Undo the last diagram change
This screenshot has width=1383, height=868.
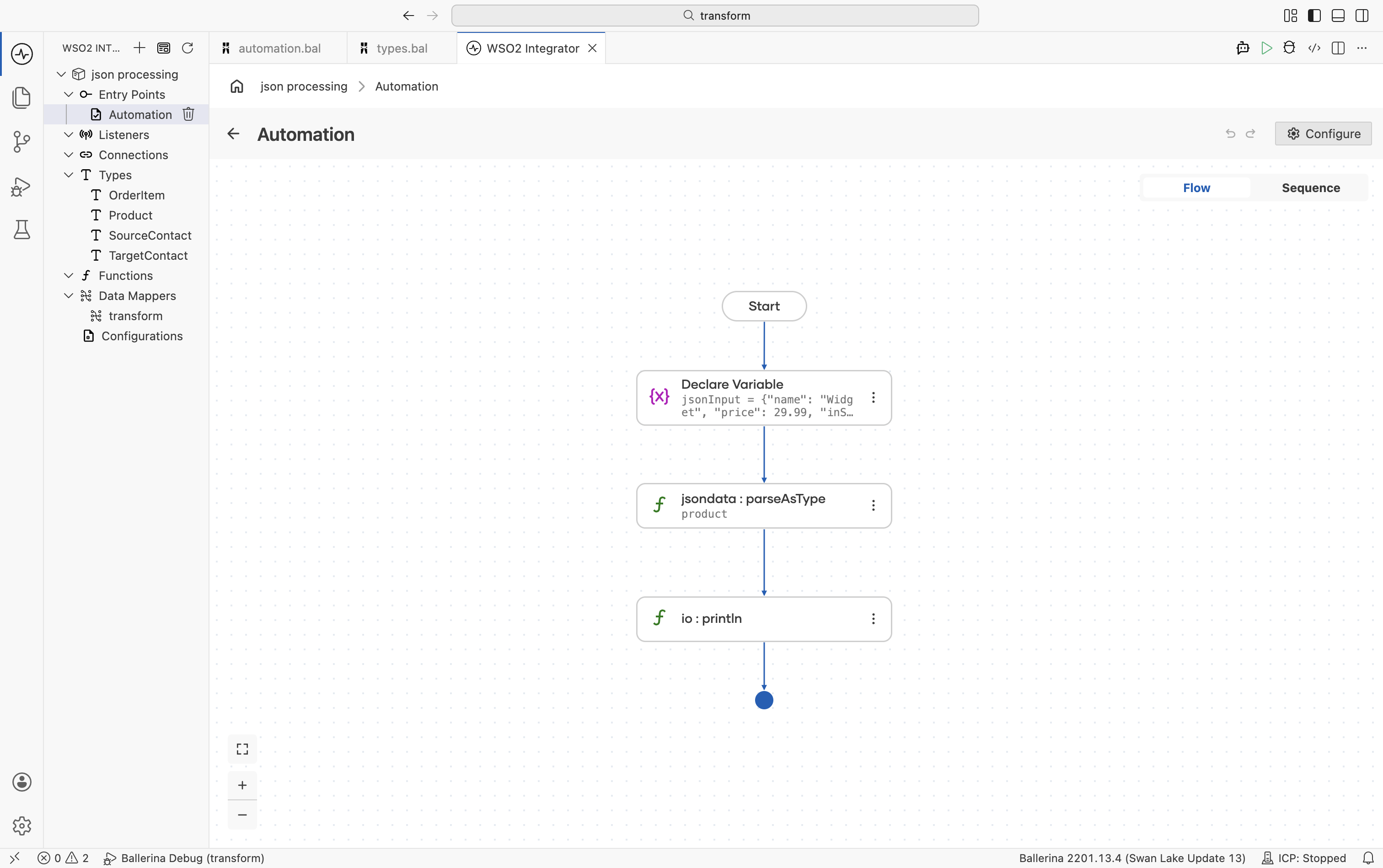(1230, 134)
